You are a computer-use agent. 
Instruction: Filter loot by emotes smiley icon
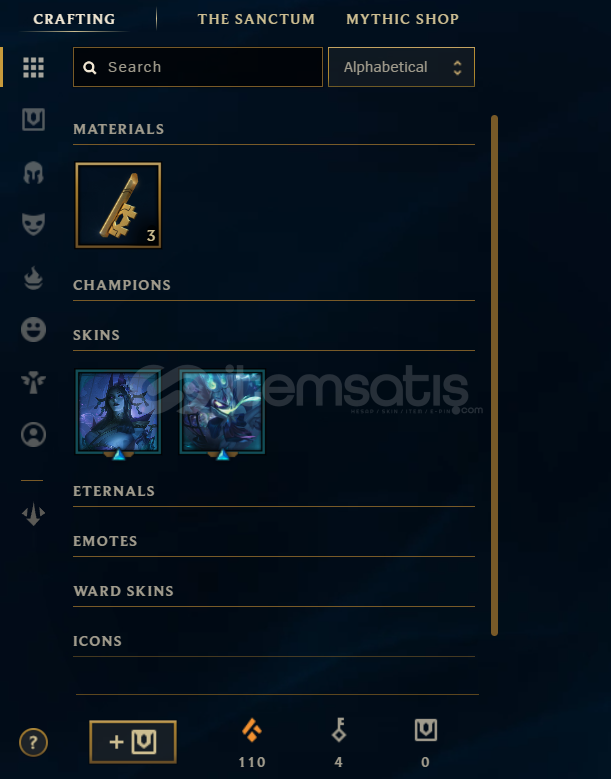coord(33,329)
